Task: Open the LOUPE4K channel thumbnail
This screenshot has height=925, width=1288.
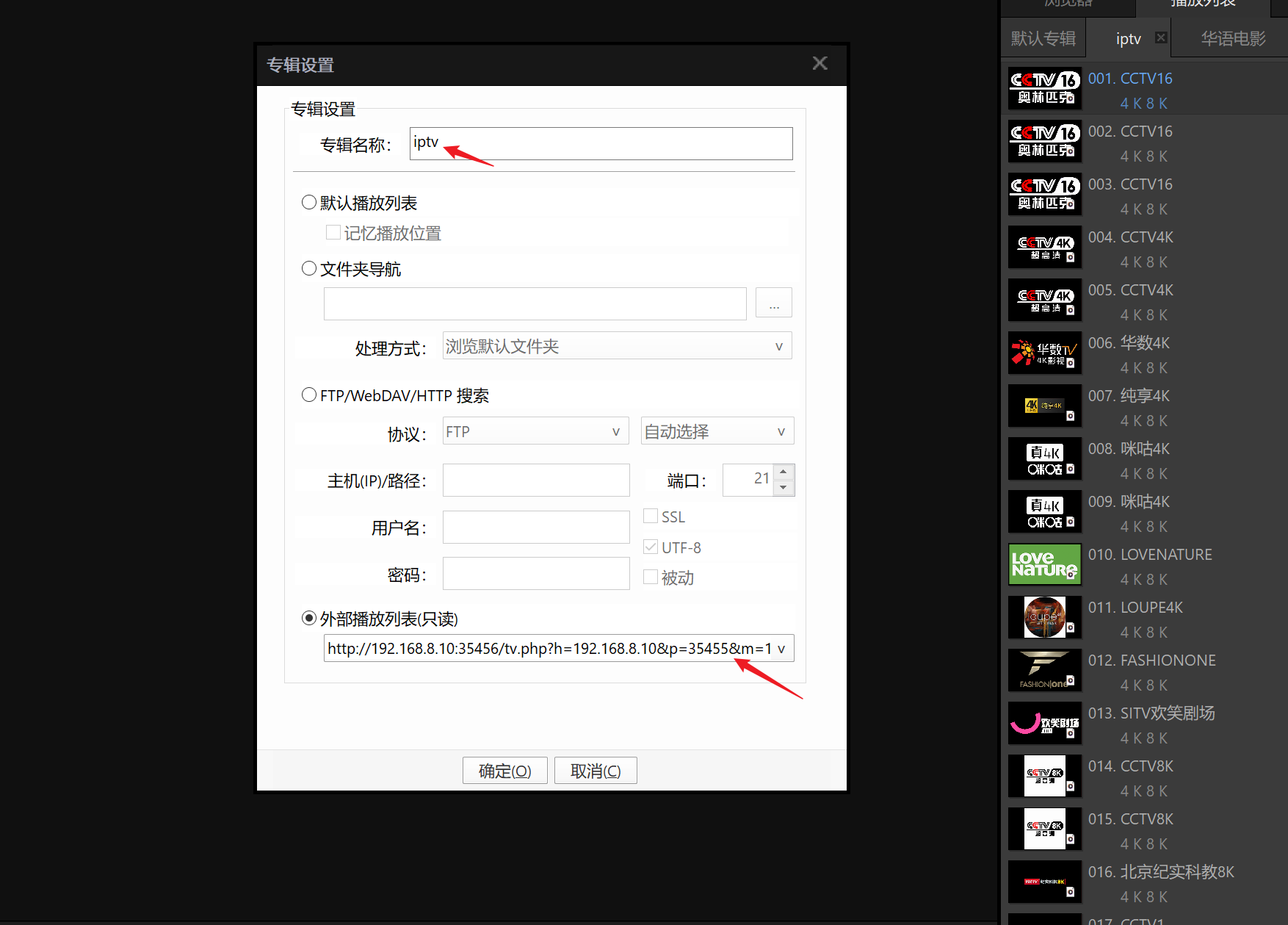Action: coord(1045,618)
